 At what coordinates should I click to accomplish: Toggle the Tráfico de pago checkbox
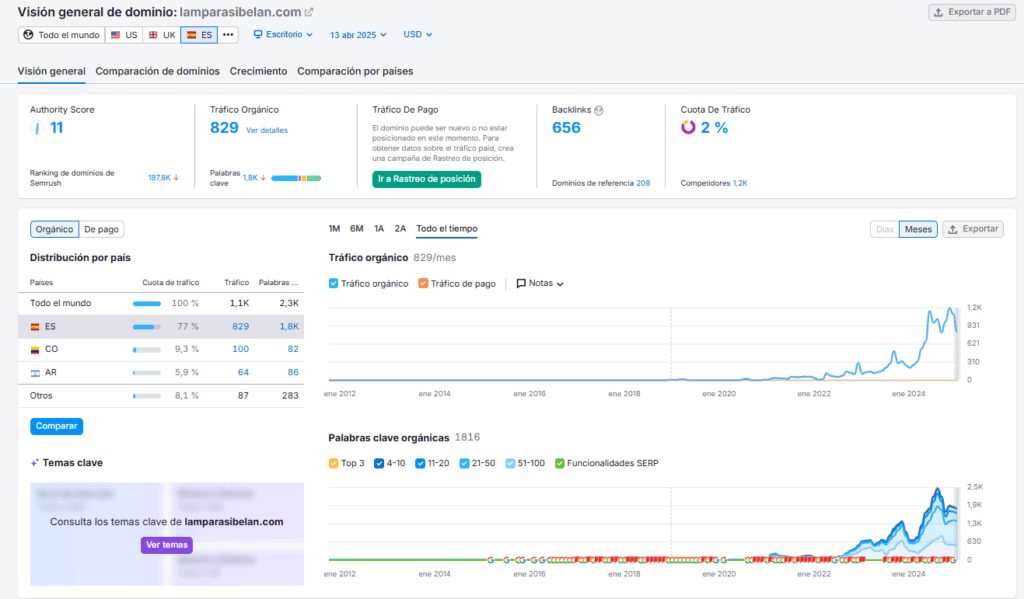[x=424, y=284]
